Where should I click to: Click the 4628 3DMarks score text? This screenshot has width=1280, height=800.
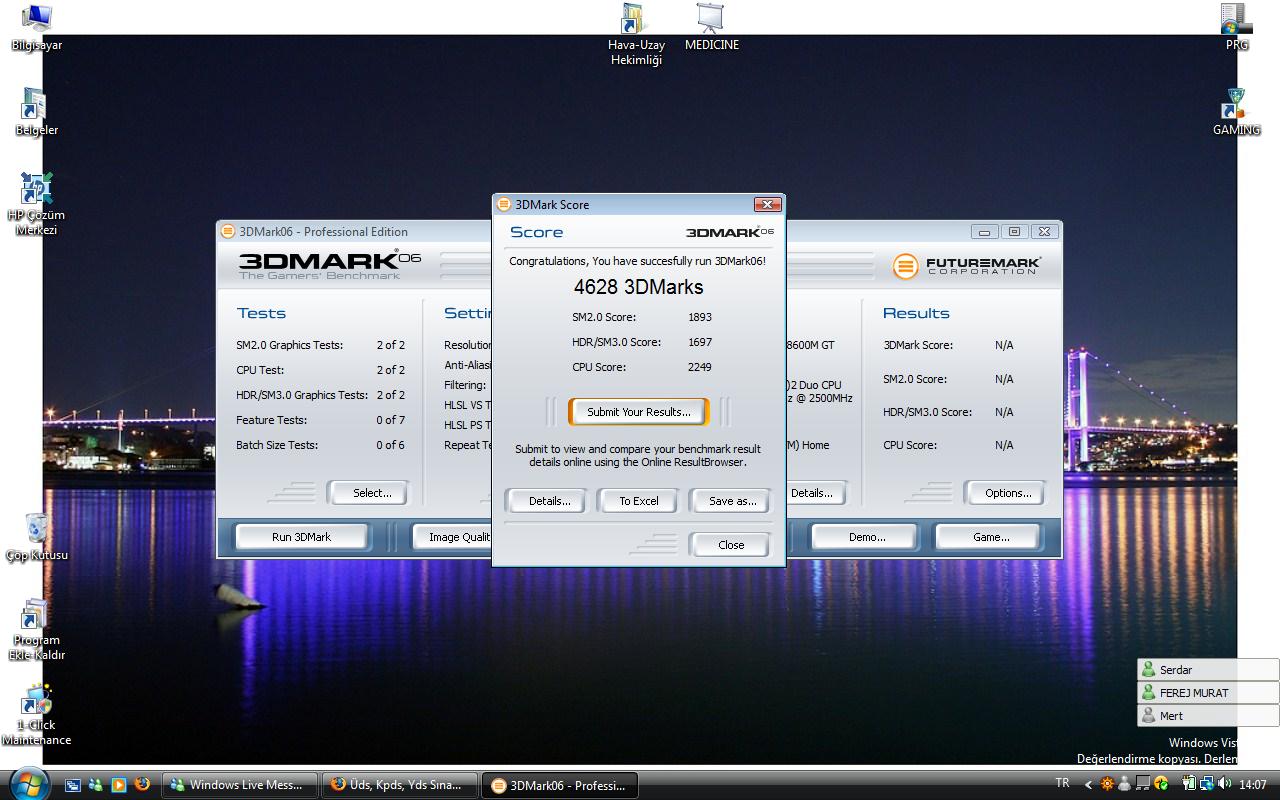[638, 287]
